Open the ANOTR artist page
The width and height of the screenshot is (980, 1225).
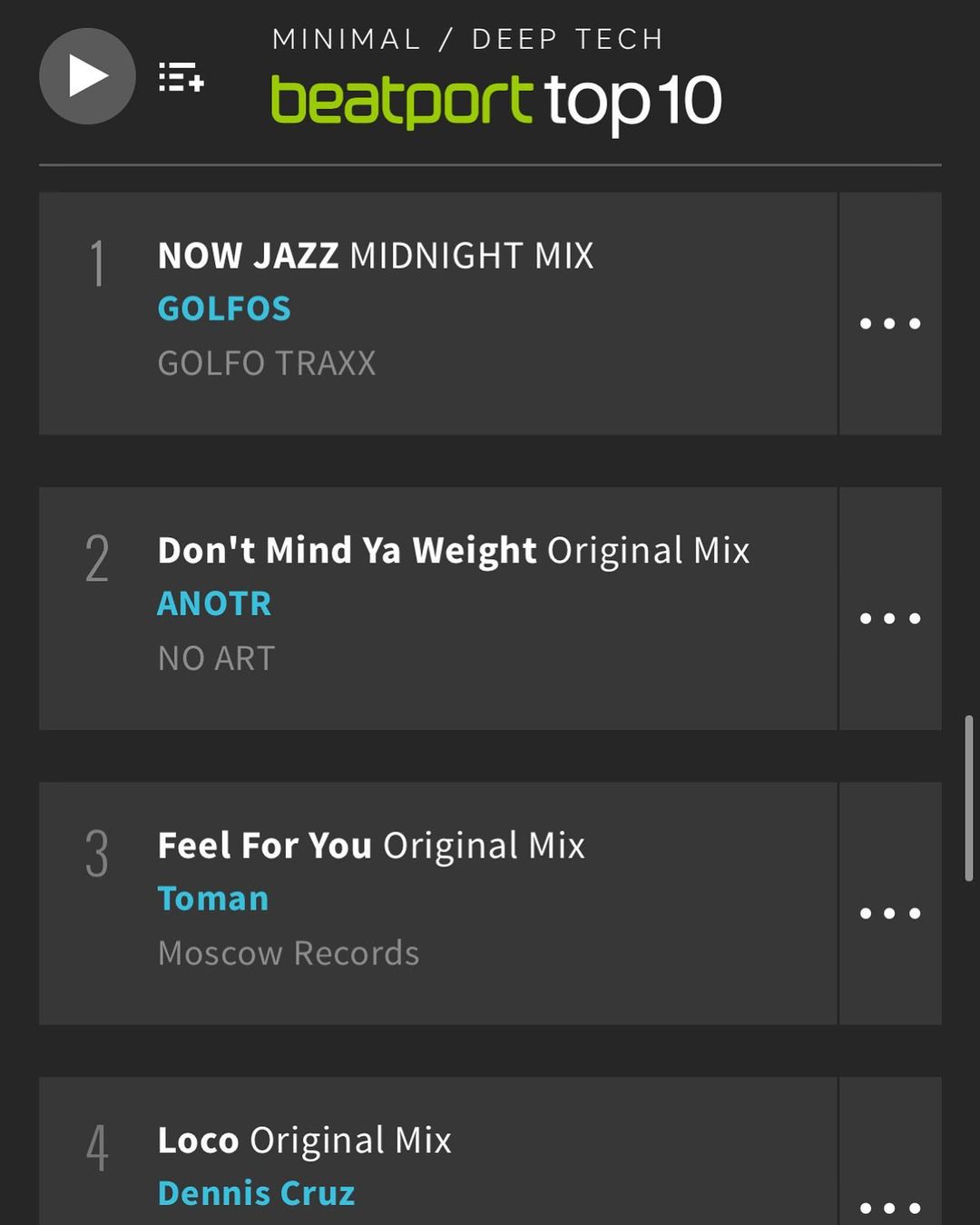[214, 604]
